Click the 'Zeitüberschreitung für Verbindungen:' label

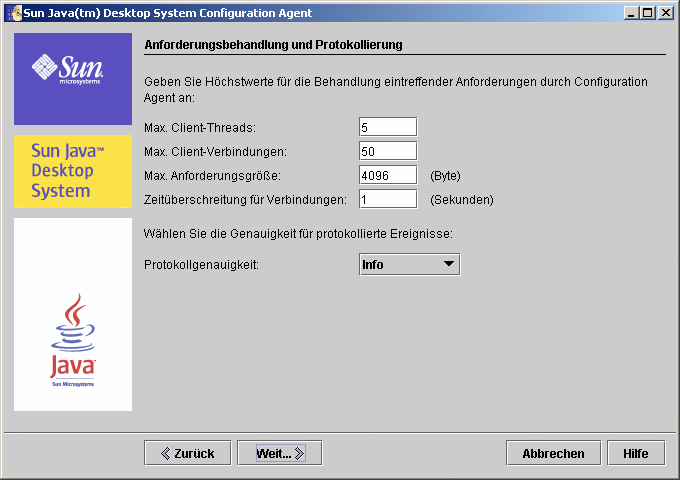click(245, 200)
